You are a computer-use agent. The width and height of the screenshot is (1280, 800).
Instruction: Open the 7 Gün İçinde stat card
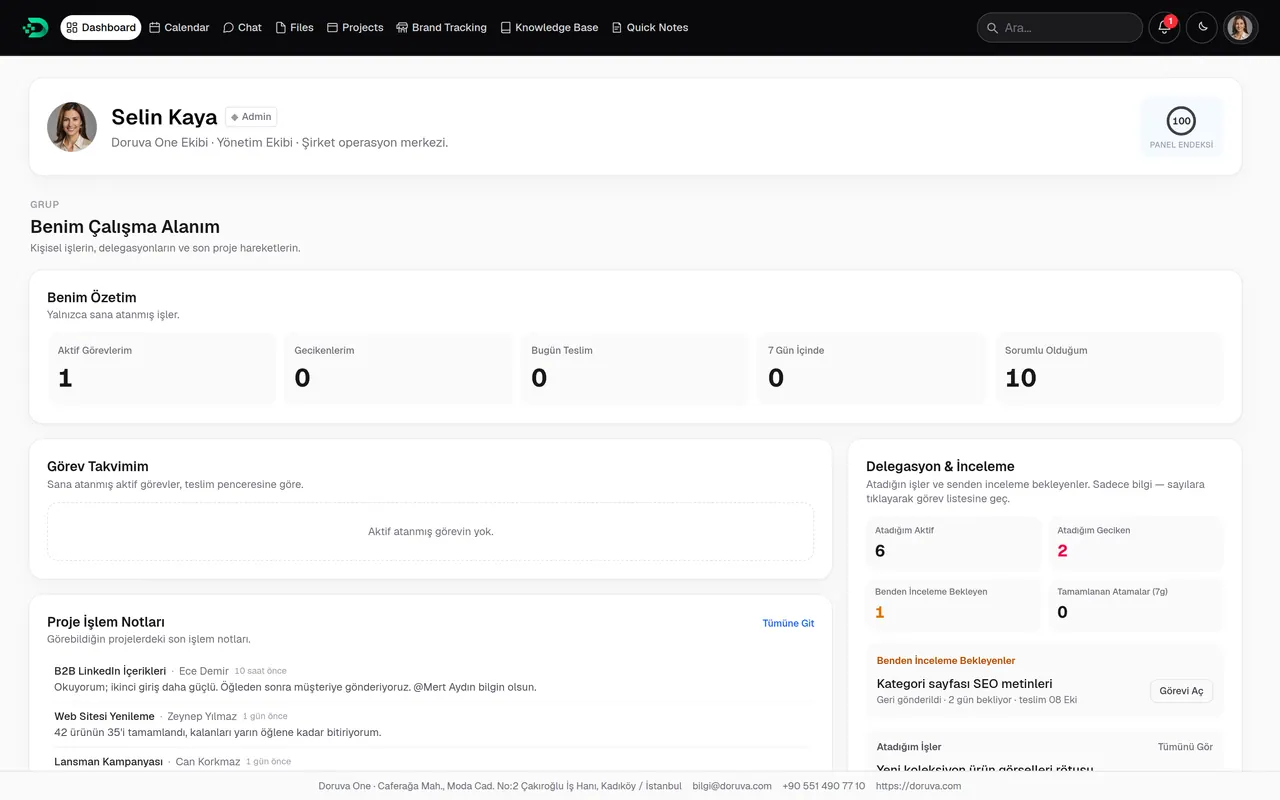coord(872,369)
